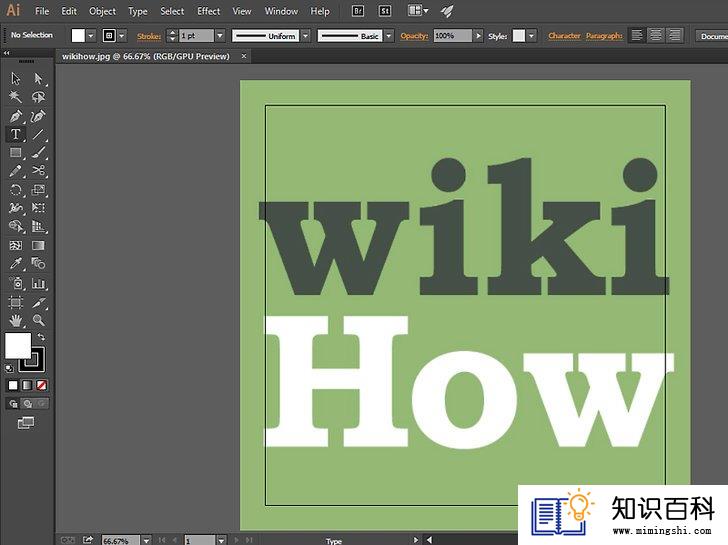This screenshot has width=728, height=545.
Task: Select the Lasso tool
Action: tap(39, 97)
